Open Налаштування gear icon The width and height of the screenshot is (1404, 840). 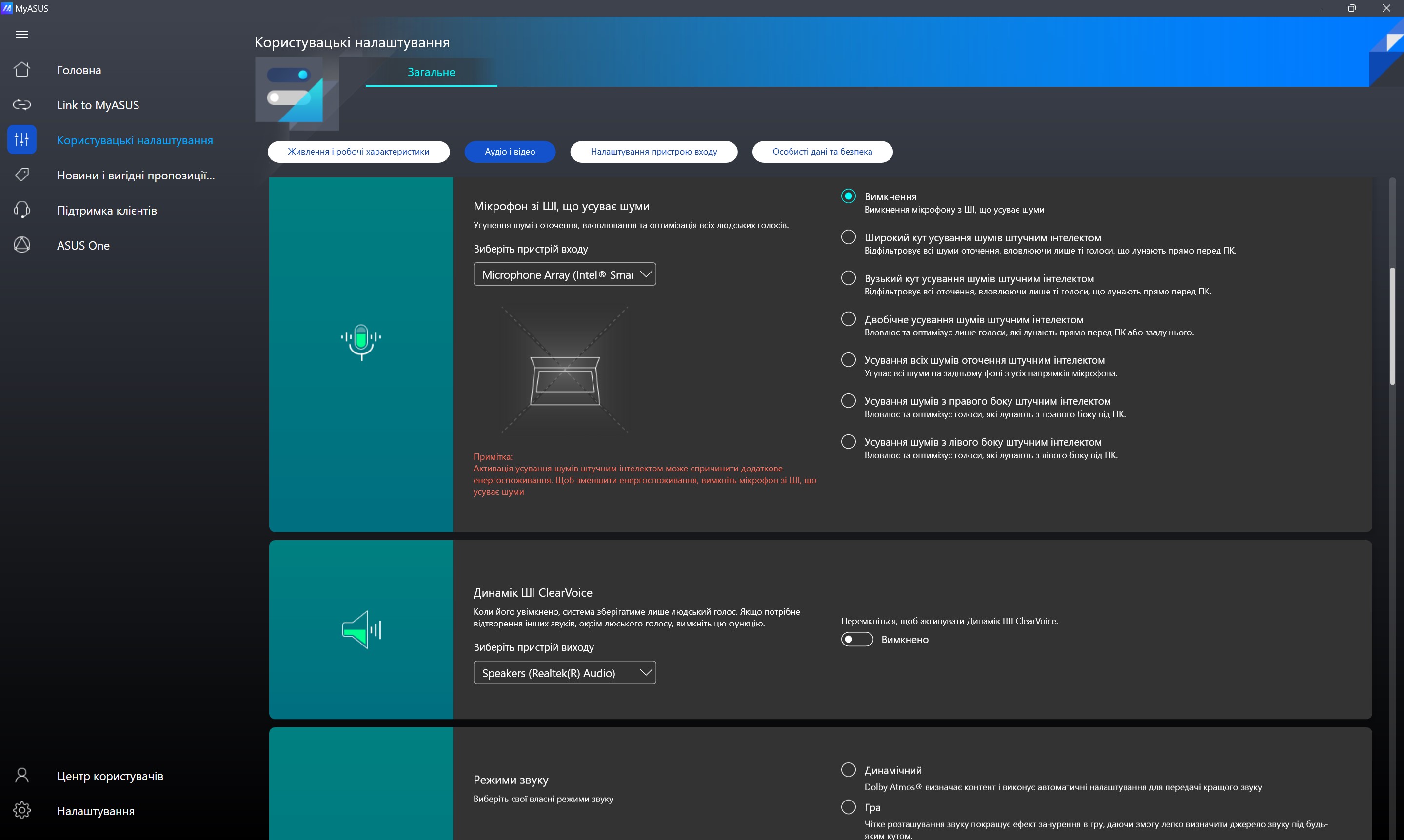pyautogui.click(x=21, y=811)
